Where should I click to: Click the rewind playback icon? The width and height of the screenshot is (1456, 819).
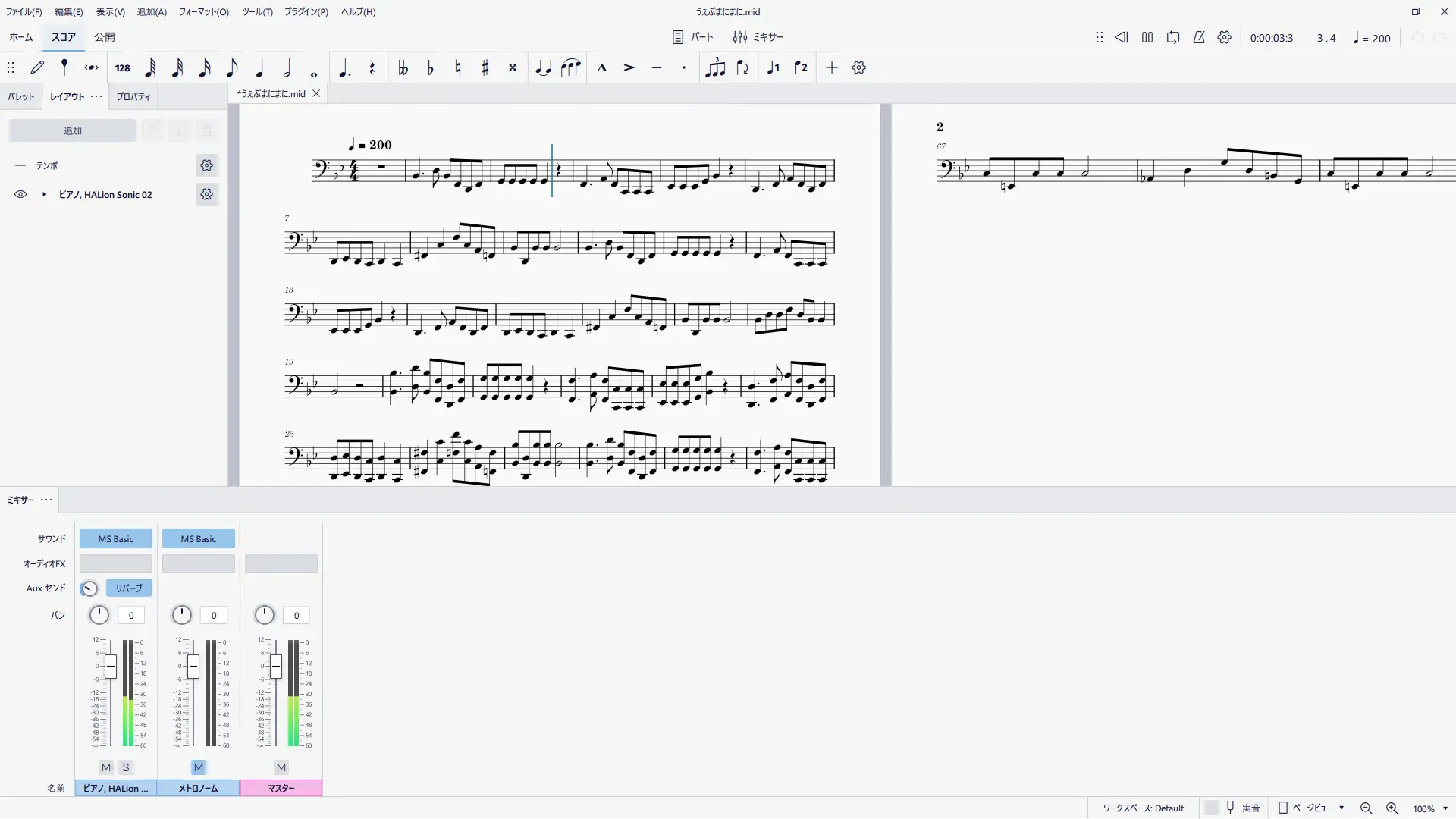point(1121,38)
